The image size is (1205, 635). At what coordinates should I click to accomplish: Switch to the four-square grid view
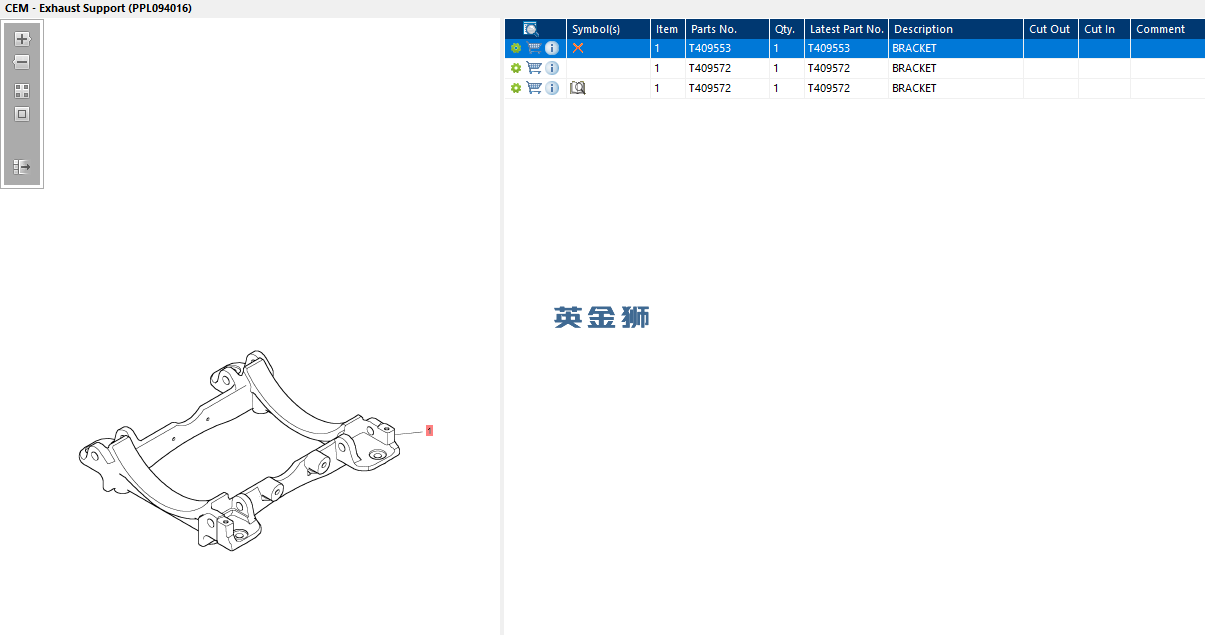click(x=22, y=90)
